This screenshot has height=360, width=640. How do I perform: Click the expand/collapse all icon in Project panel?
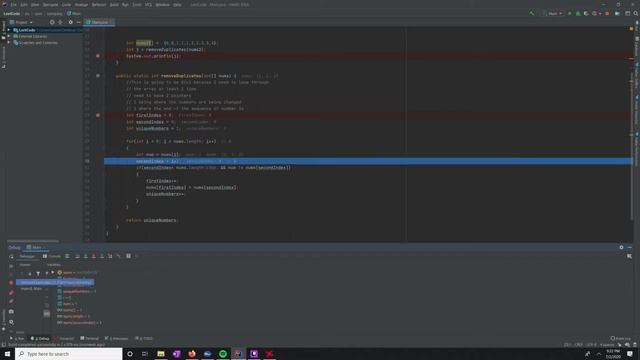(x=60, y=22)
